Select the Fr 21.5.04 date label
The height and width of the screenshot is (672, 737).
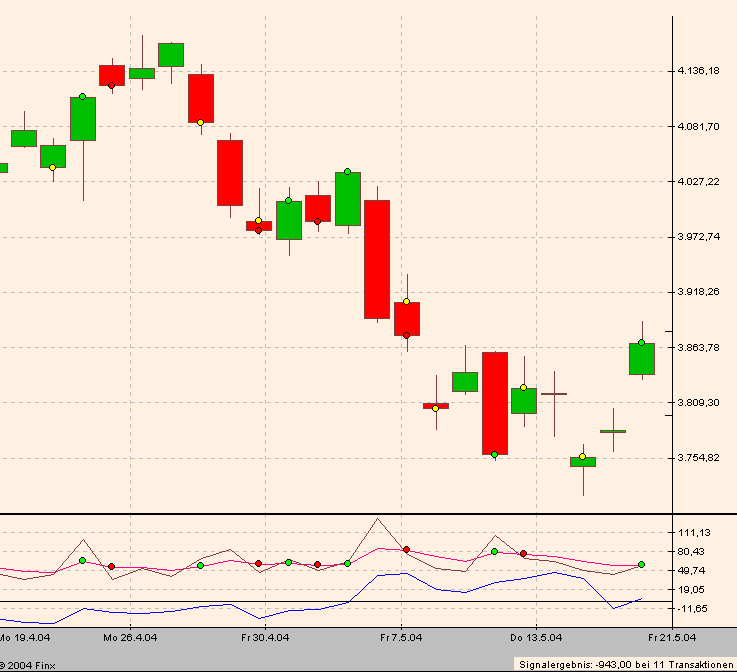672,638
